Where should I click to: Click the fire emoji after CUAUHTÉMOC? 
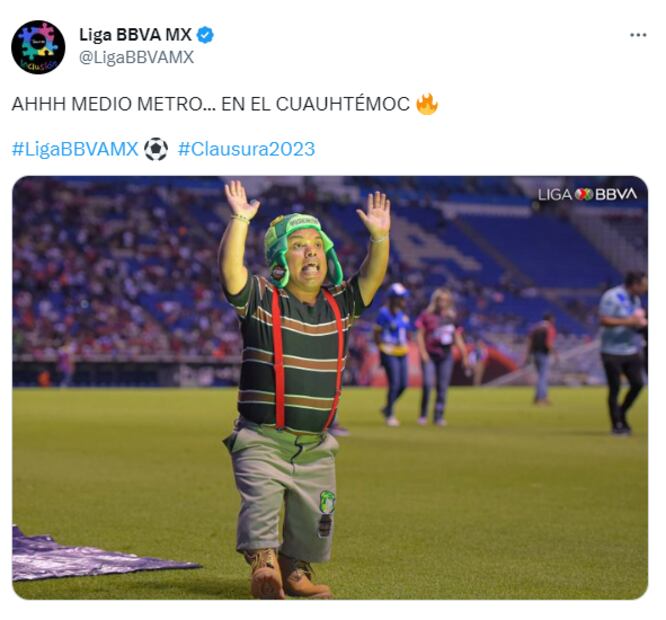click(426, 104)
